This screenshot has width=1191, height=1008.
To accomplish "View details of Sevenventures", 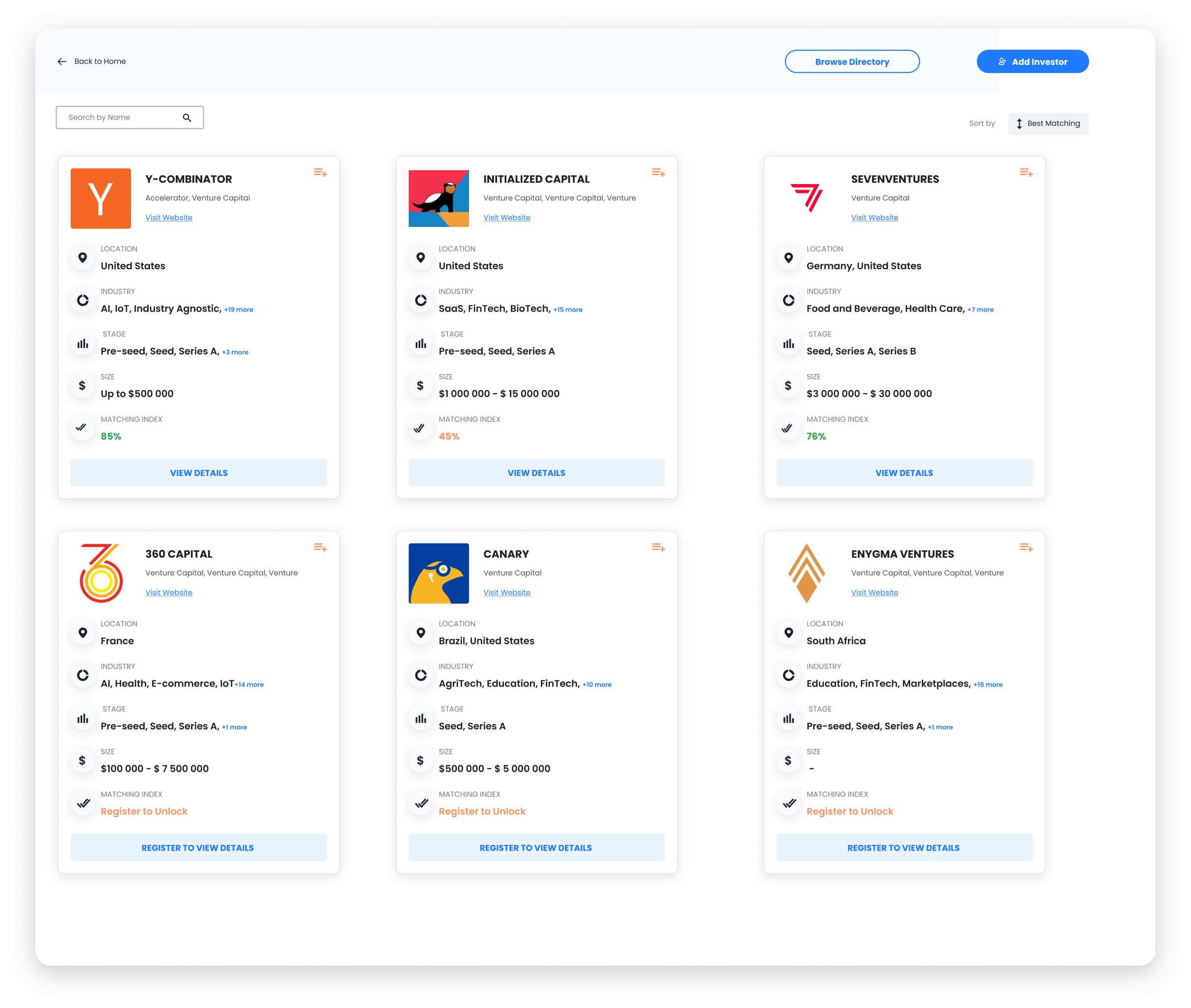I will pos(904,473).
